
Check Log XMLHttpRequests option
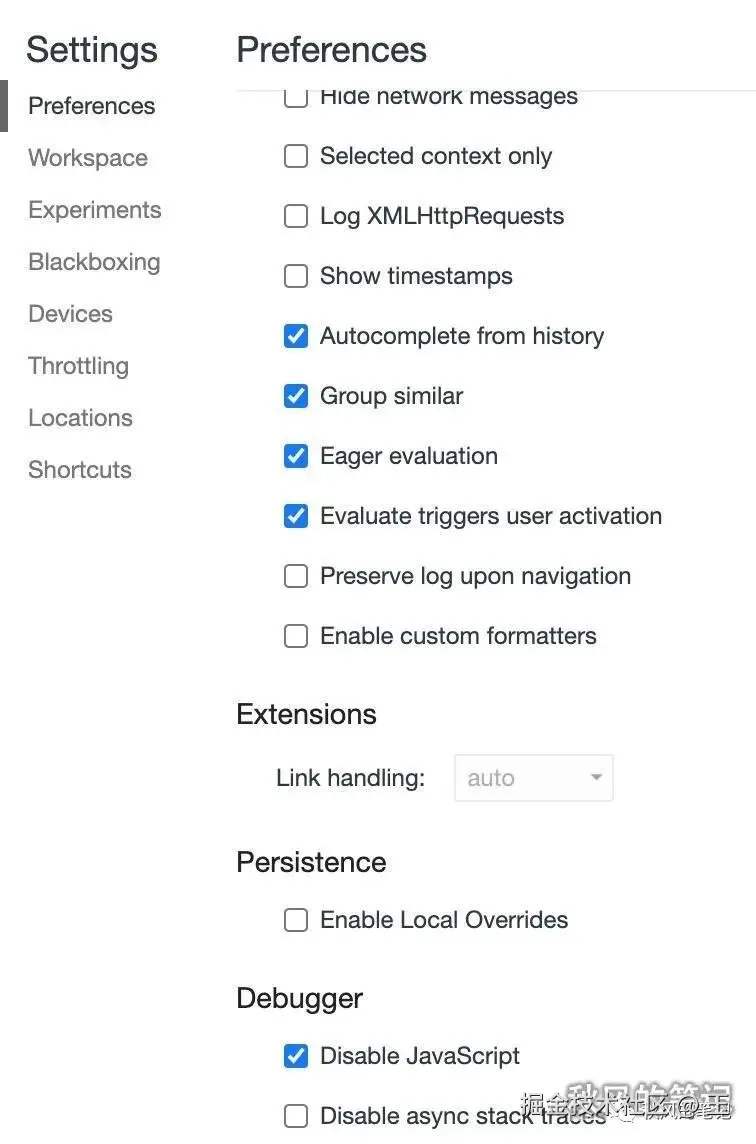pyautogui.click(x=296, y=216)
